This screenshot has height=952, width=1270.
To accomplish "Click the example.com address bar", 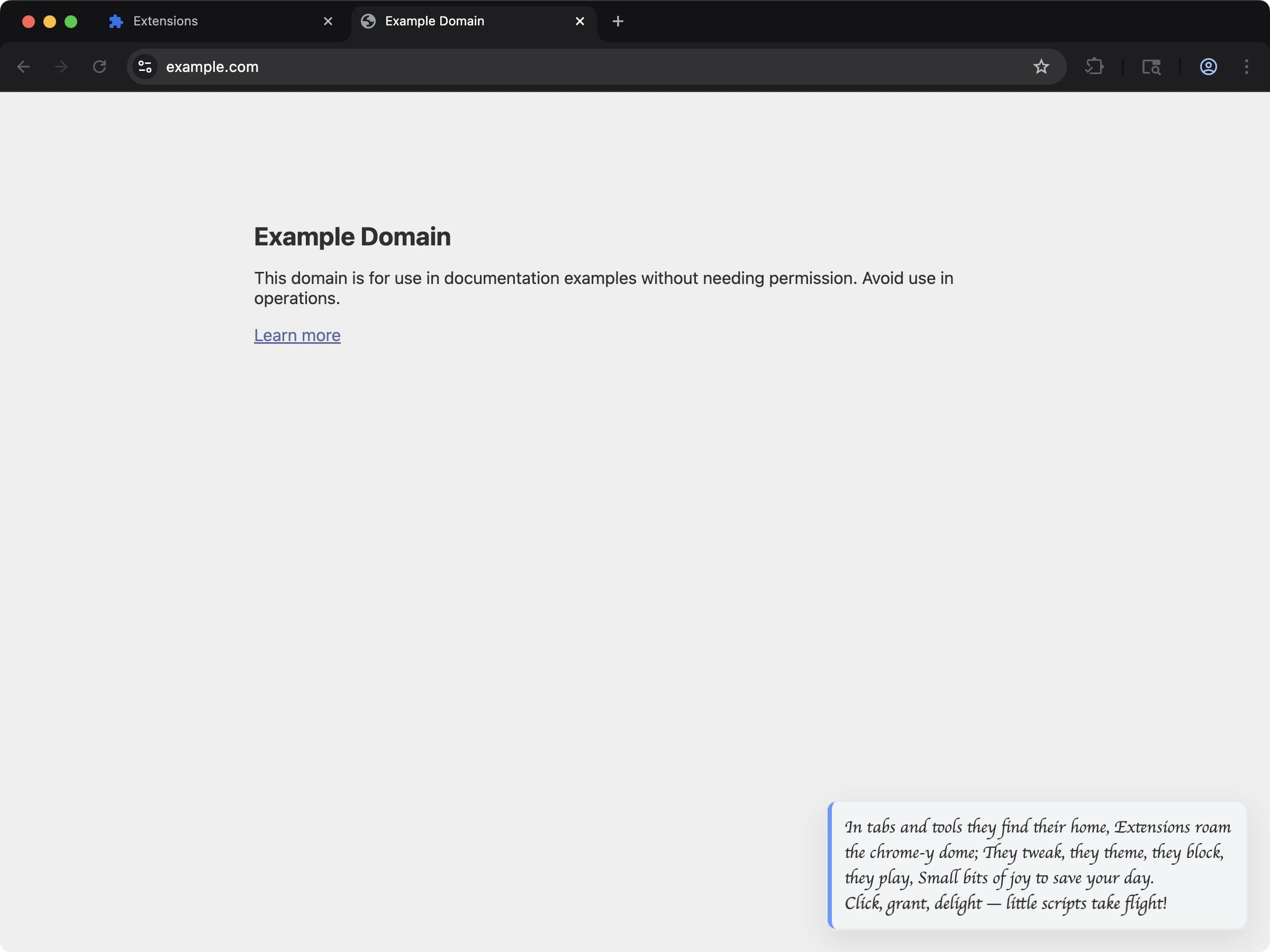I will (x=402, y=67).
